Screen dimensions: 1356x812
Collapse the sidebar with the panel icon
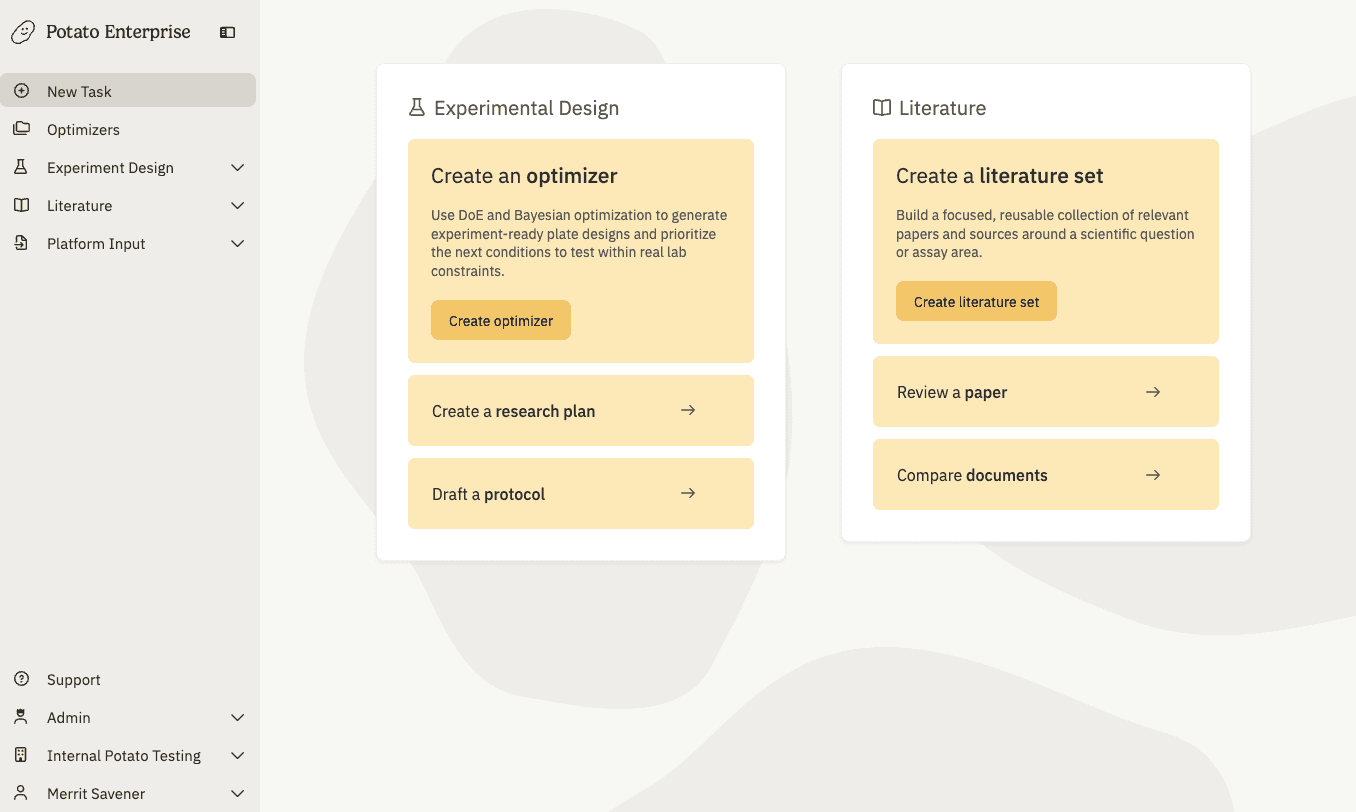click(x=227, y=32)
